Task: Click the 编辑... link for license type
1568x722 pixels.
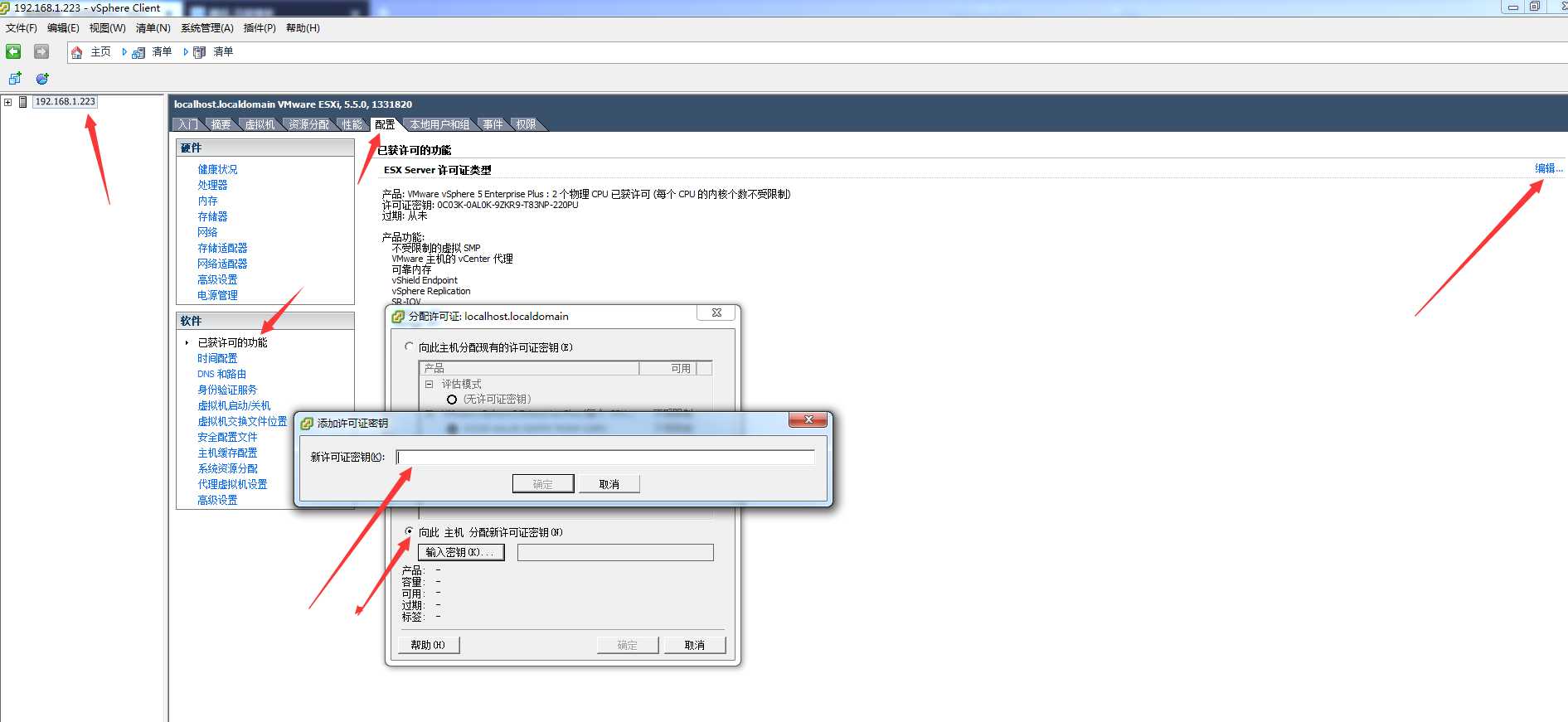Action: (1548, 168)
